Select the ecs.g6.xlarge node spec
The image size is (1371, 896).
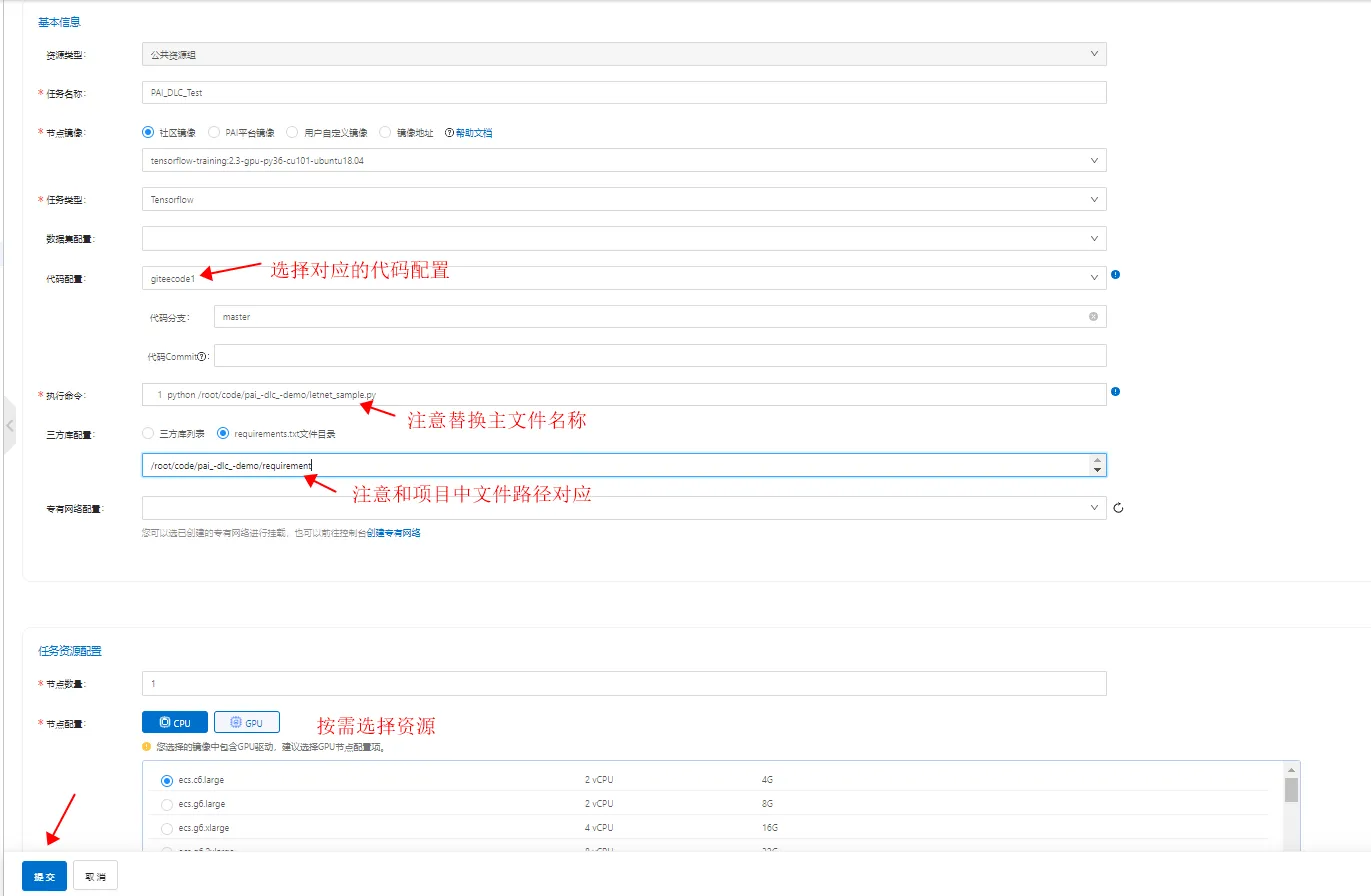[x=167, y=828]
